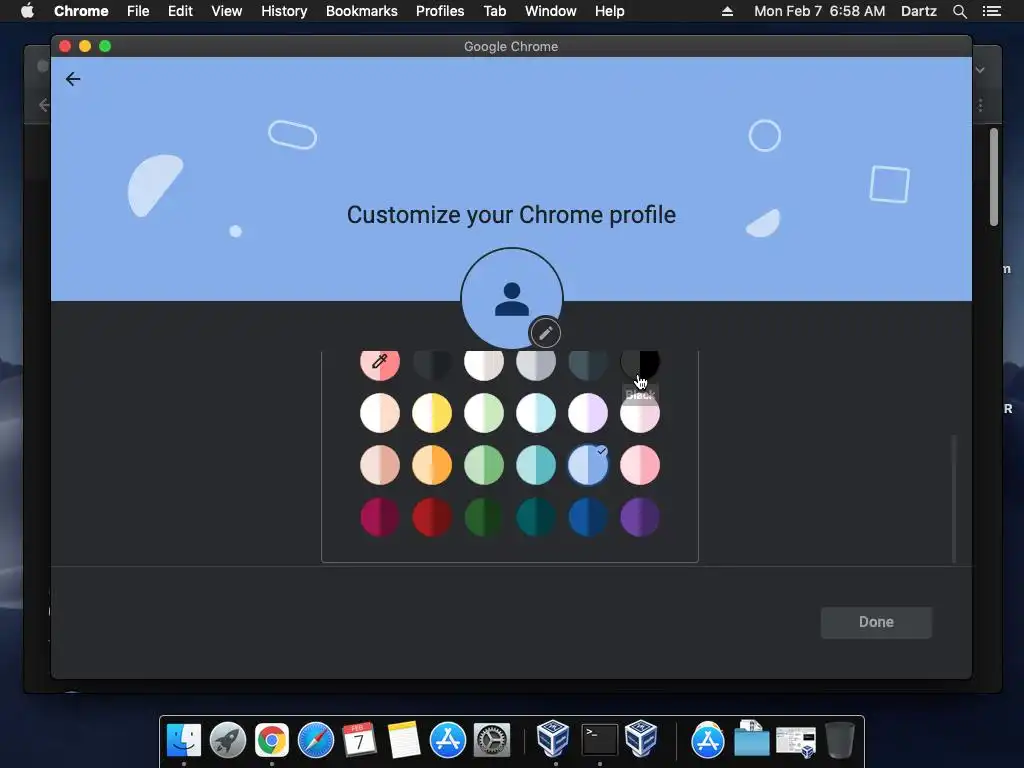Open the Help menu

[x=609, y=11]
